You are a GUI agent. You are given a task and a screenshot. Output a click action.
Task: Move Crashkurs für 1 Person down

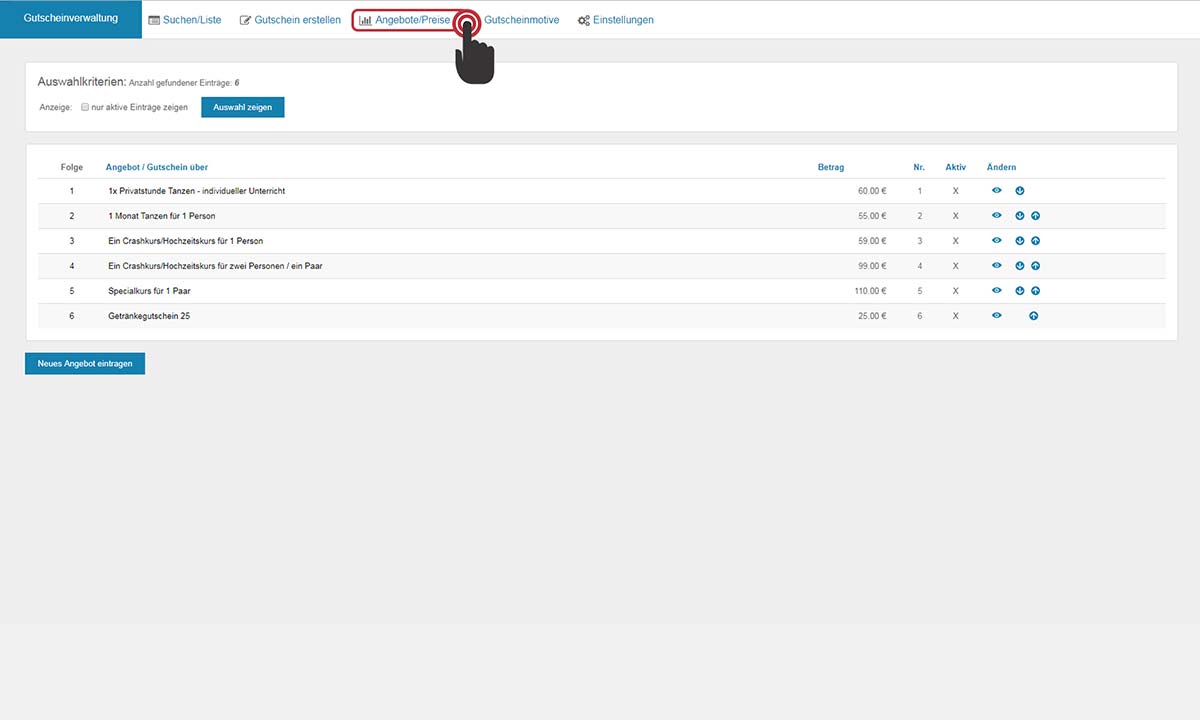coord(1020,240)
